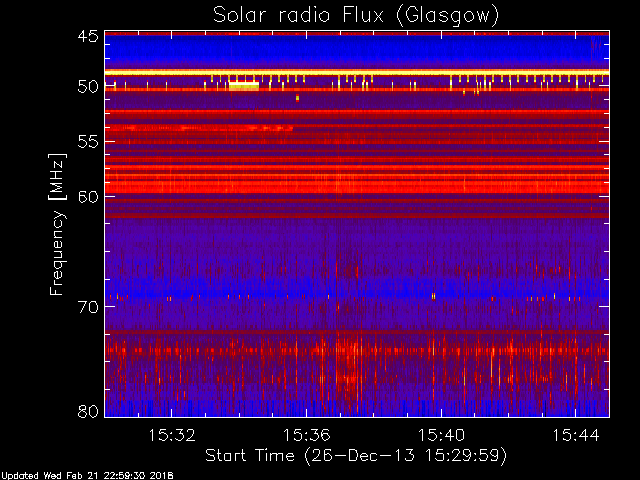Click the 80 frequency tick label
Screen dimensions: 640x480
tap(88, 411)
